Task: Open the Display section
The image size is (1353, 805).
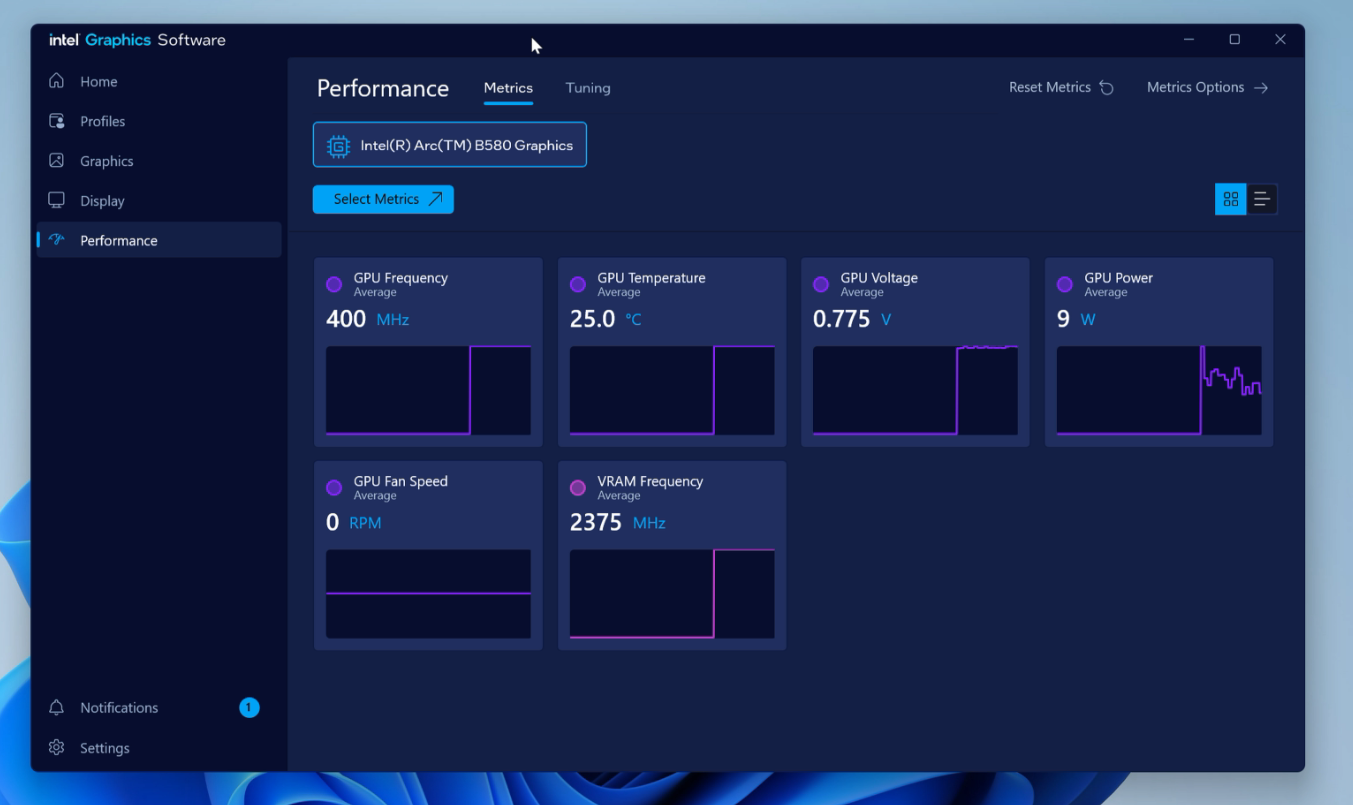Action: 102,201
